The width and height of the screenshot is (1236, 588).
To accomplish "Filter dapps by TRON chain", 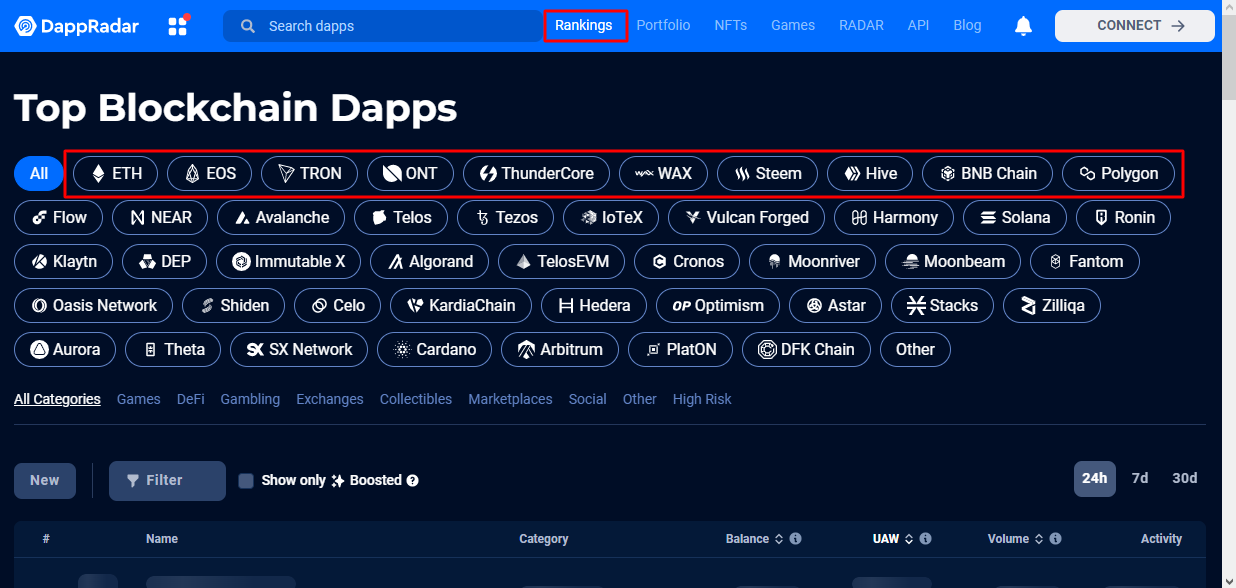I will [309, 174].
